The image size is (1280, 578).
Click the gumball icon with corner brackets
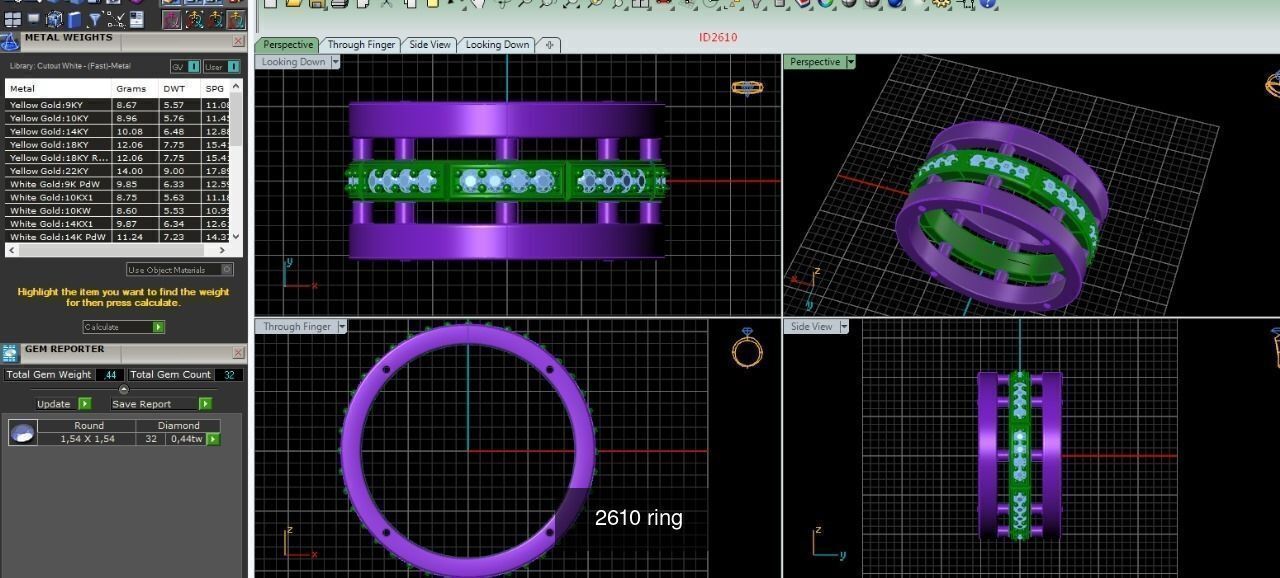(x=195, y=20)
